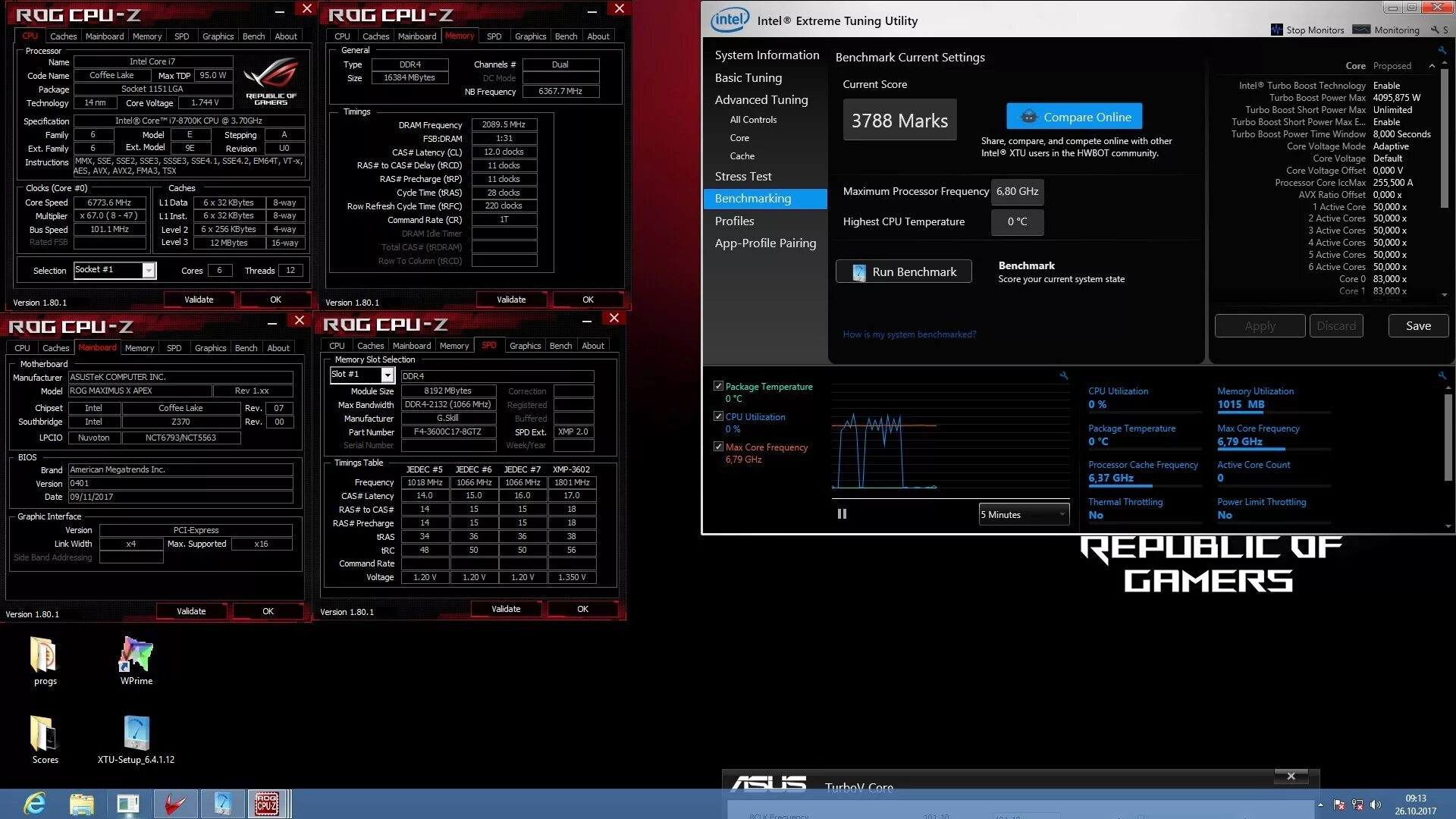Screen dimensions: 1456x819
Task: Close the TurboV Core panel with X
Action: [1291, 776]
